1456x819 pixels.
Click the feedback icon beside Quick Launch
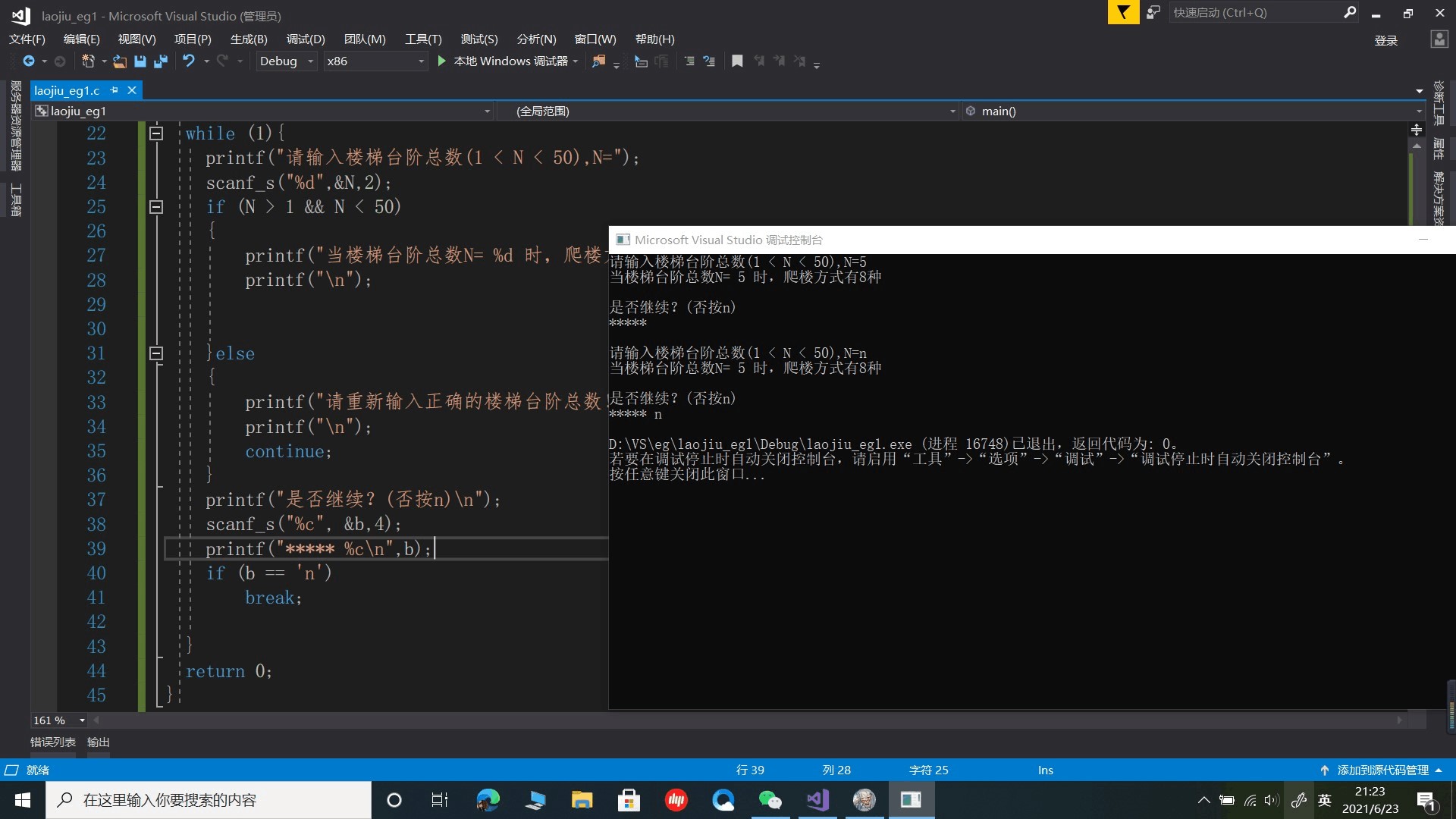(x=1153, y=13)
